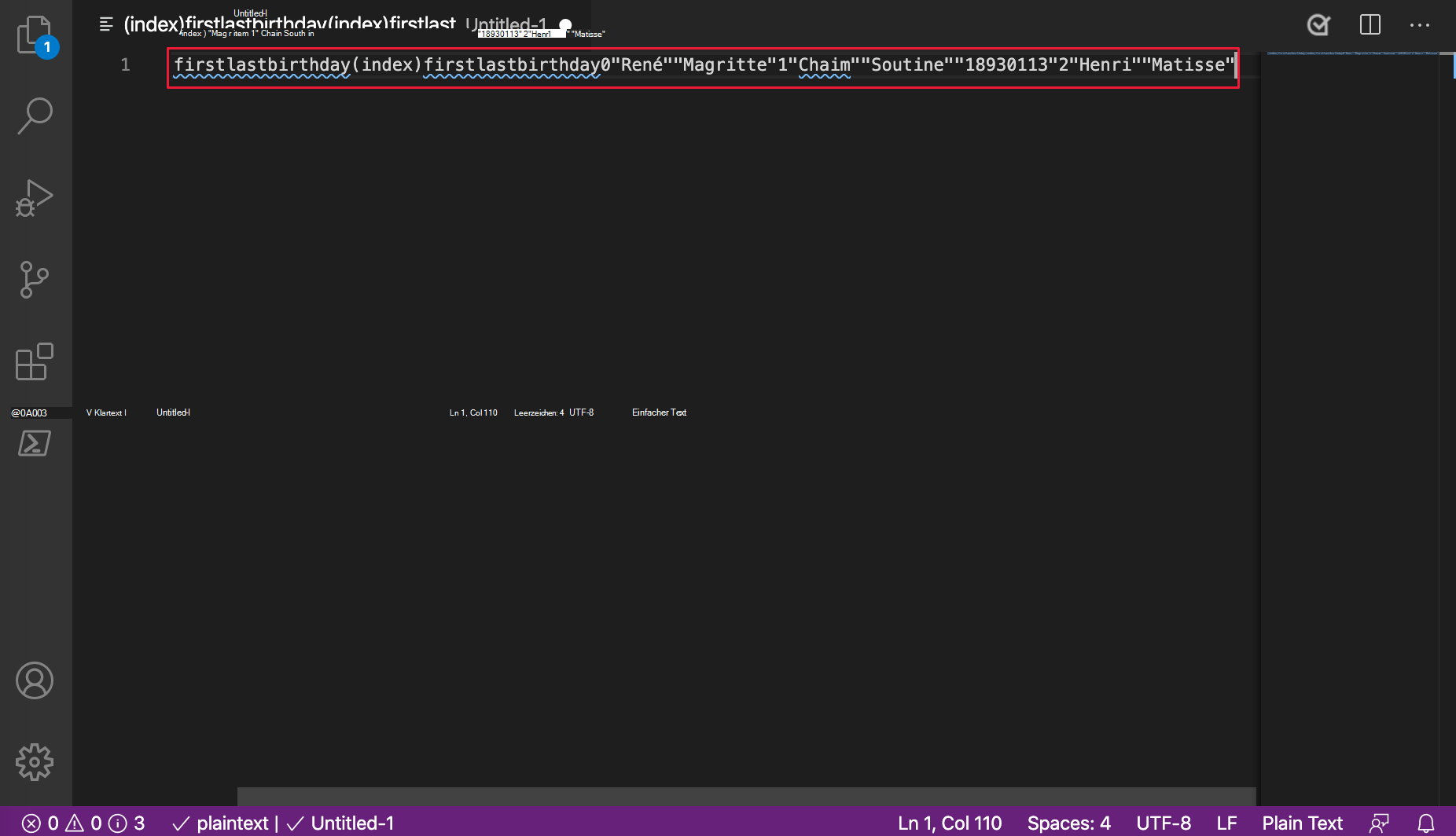Click line number 1 in the gutter
This screenshot has width=1456, height=836.
click(125, 65)
